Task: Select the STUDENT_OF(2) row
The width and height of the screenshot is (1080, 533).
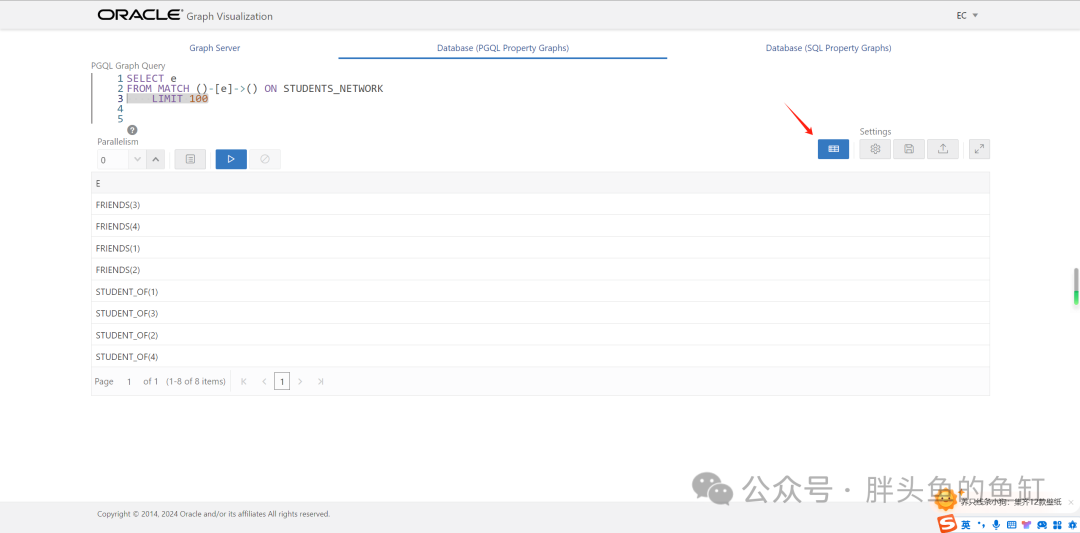Action: point(540,335)
